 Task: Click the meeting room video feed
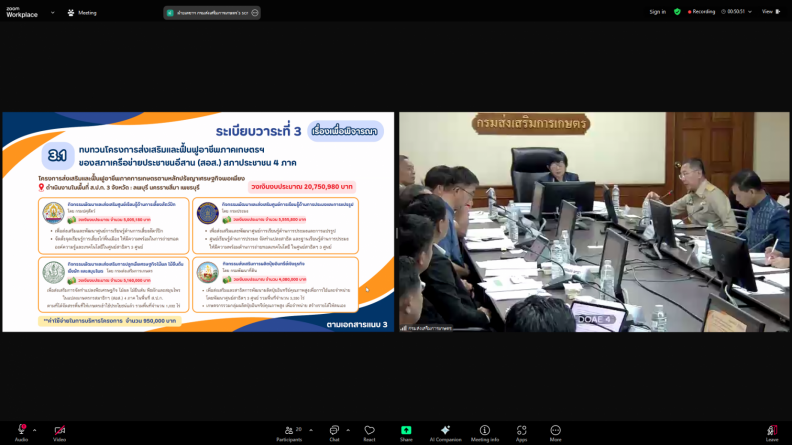[x=594, y=222]
